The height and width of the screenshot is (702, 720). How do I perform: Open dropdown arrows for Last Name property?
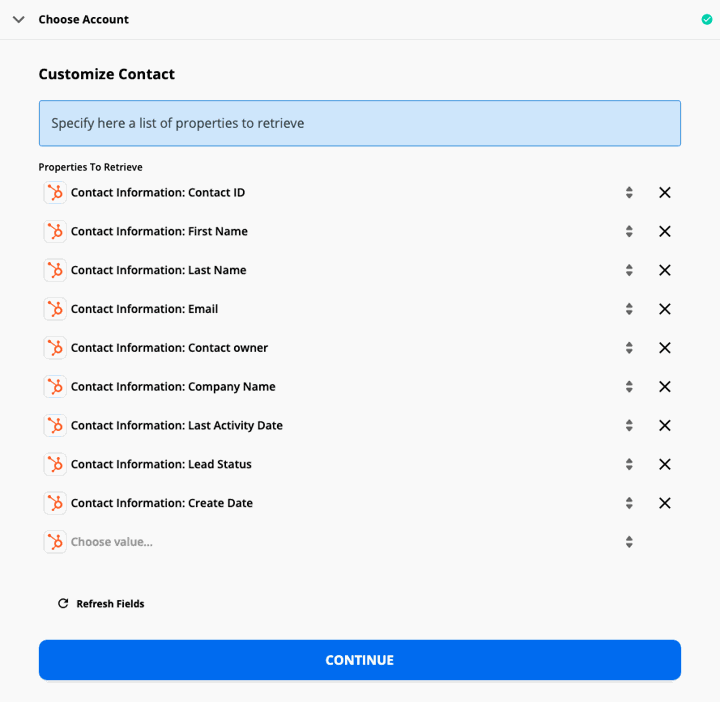pos(629,270)
